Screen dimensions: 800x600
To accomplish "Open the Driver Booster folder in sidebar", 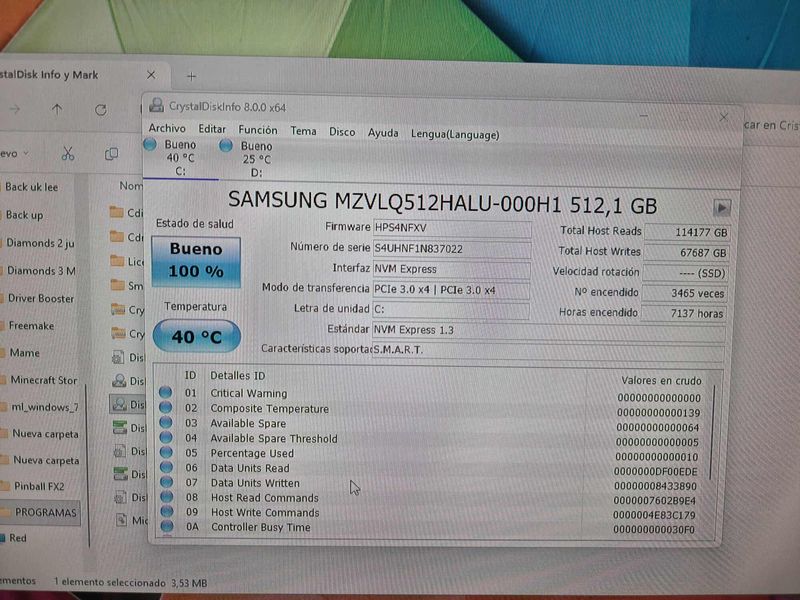I will pyautogui.click(x=41, y=298).
